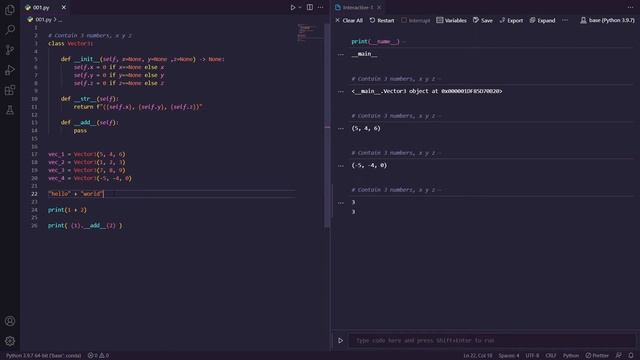640x360 pixels.
Task: Click the editor minimap preview
Action: coord(310,33)
